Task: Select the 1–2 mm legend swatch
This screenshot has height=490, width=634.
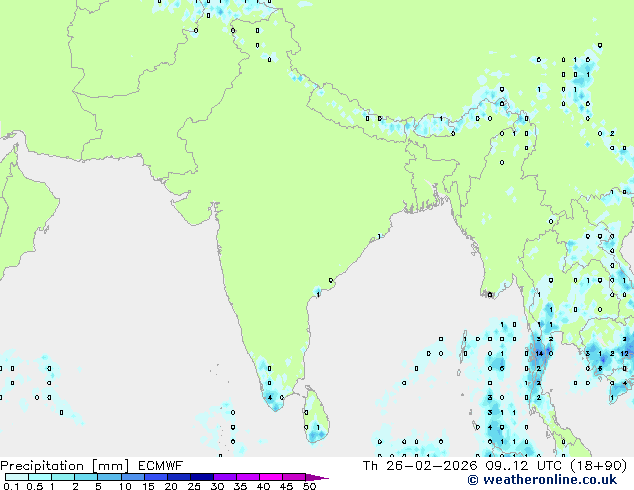Action: [x=63, y=477]
